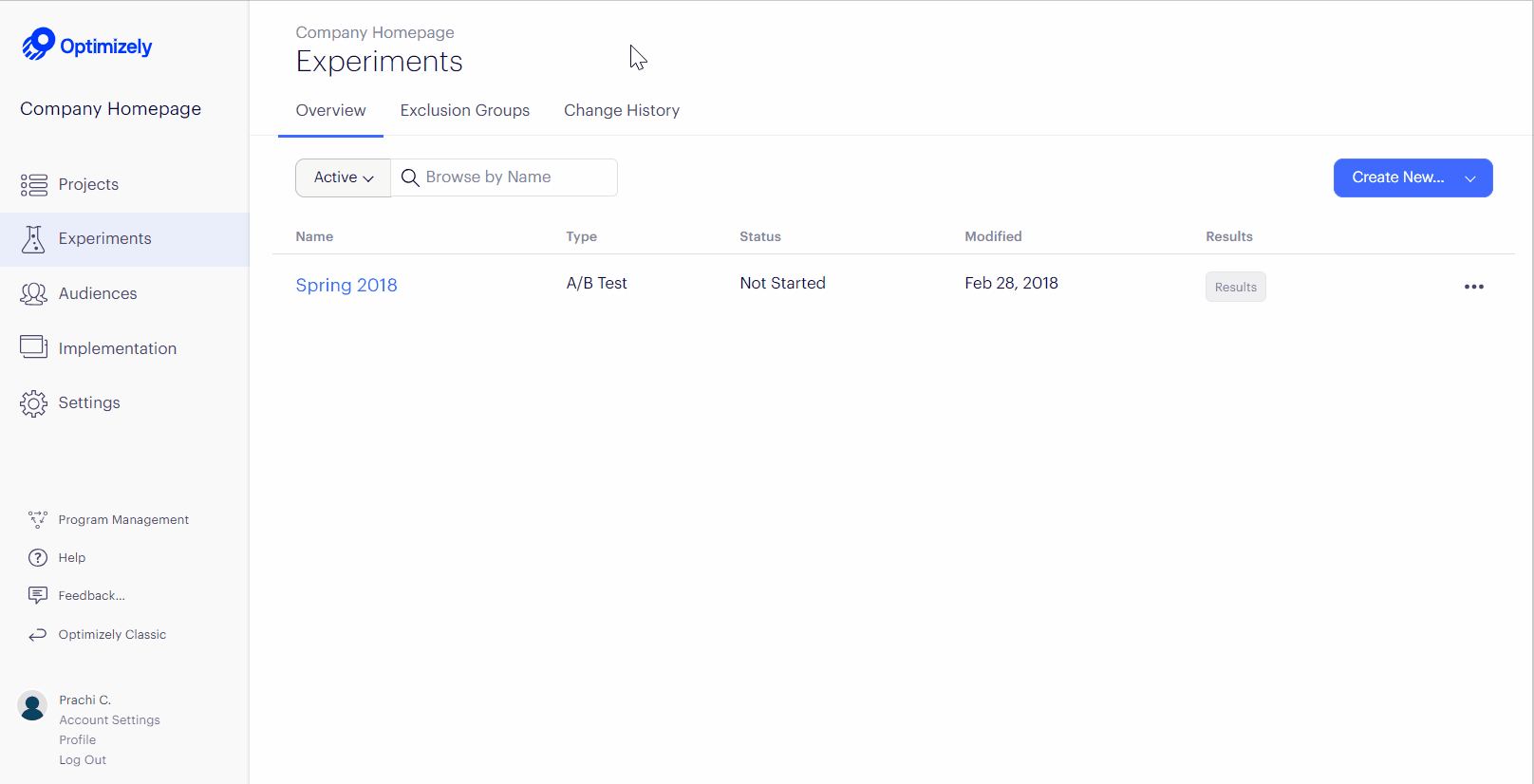Image resolution: width=1534 pixels, height=784 pixels.
Task: Click the 'A/B Test' type cell
Action: (x=596, y=283)
